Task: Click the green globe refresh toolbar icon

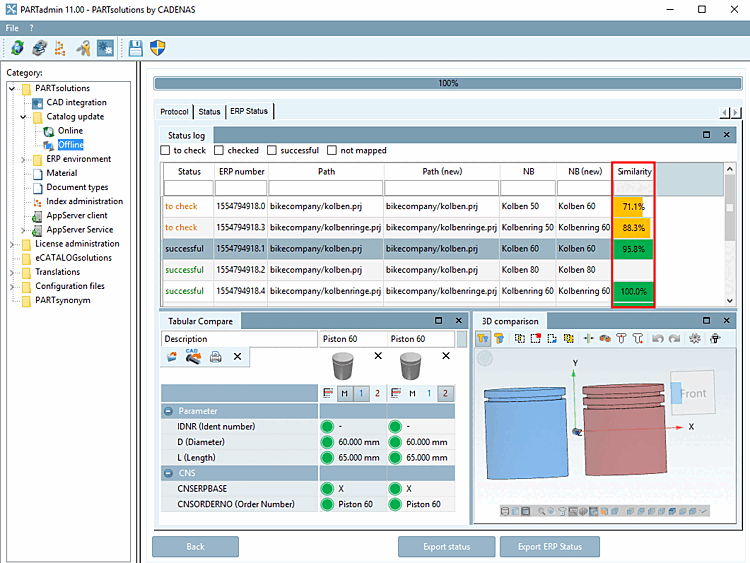Action: click(17, 47)
